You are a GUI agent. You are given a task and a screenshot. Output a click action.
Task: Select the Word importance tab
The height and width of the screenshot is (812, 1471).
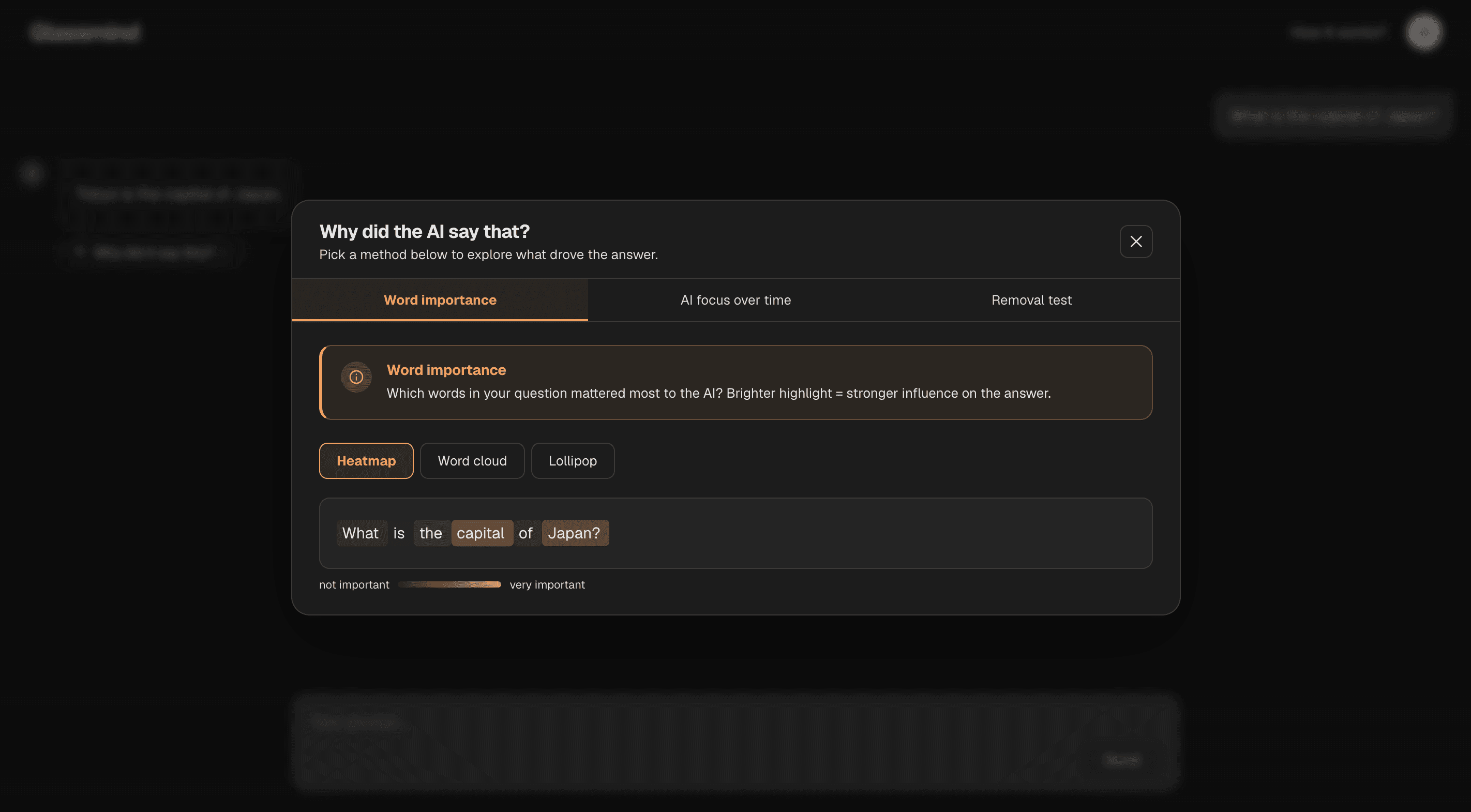click(440, 300)
